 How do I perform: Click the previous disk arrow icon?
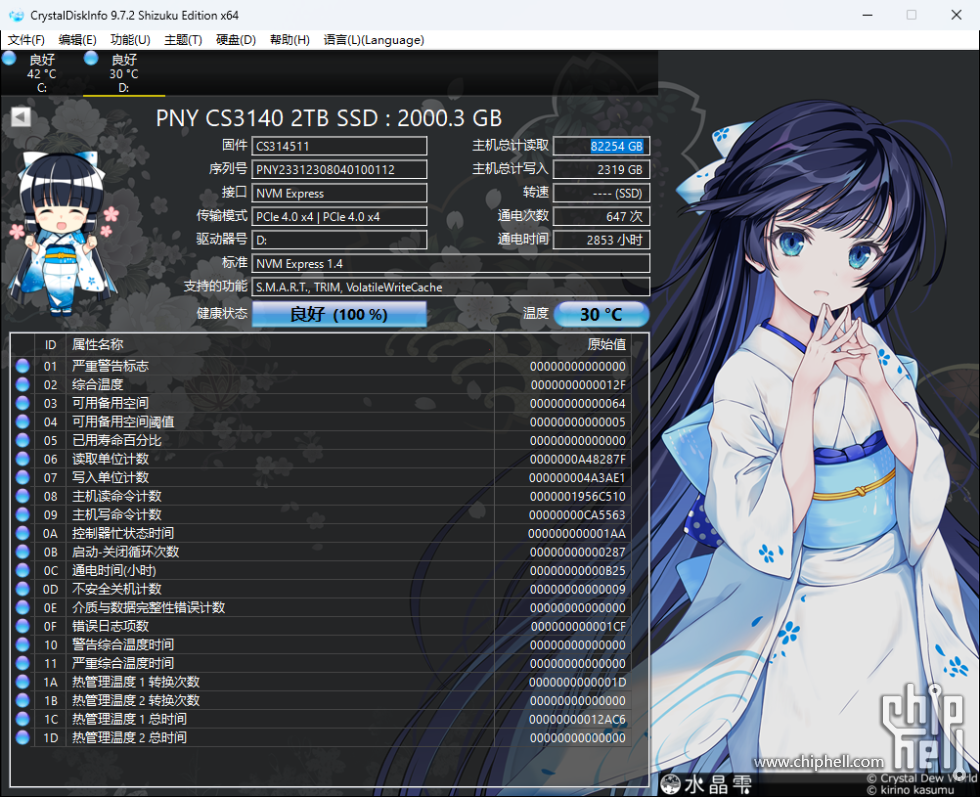[x=21, y=117]
